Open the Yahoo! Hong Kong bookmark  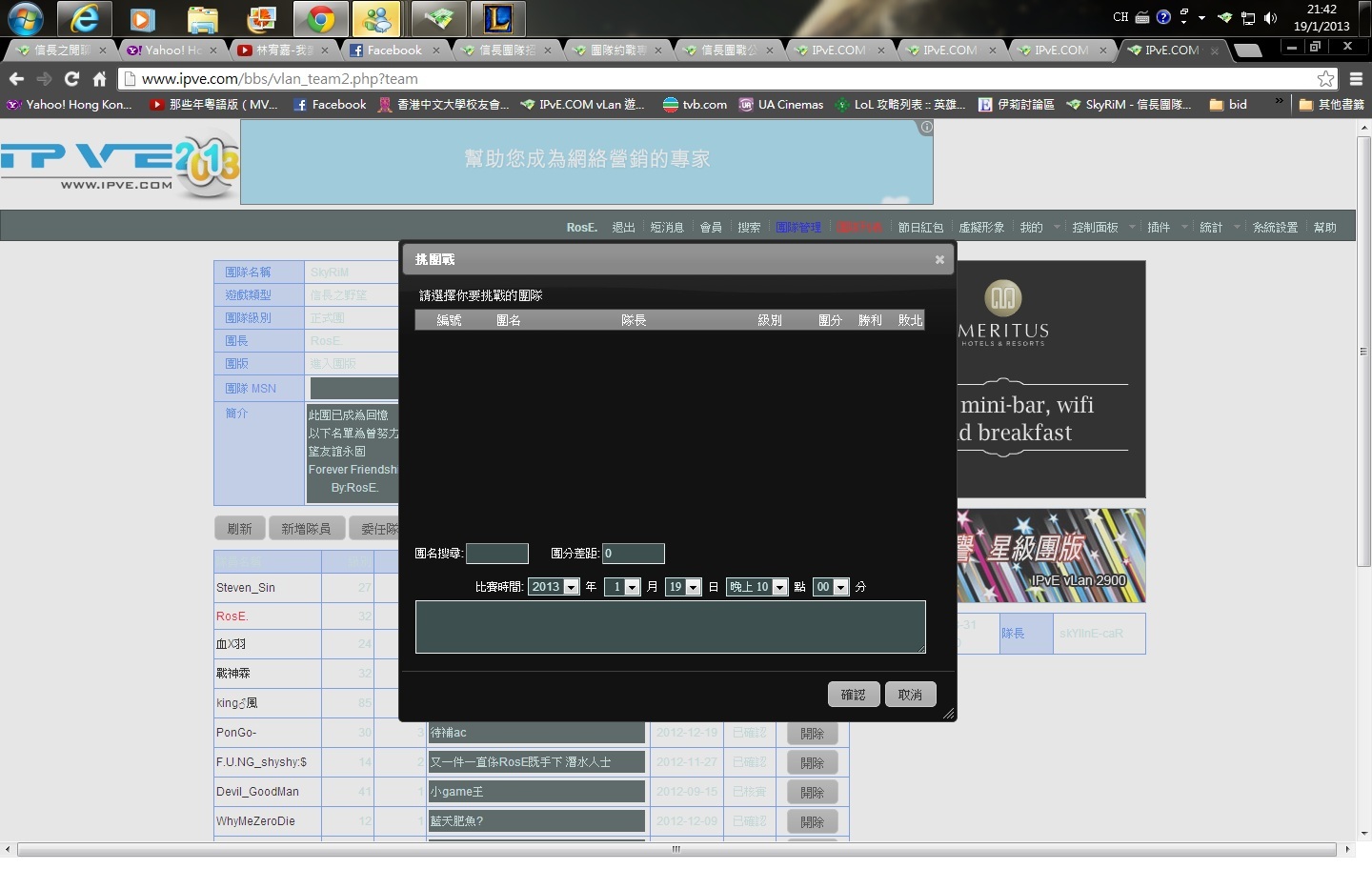point(70,105)
